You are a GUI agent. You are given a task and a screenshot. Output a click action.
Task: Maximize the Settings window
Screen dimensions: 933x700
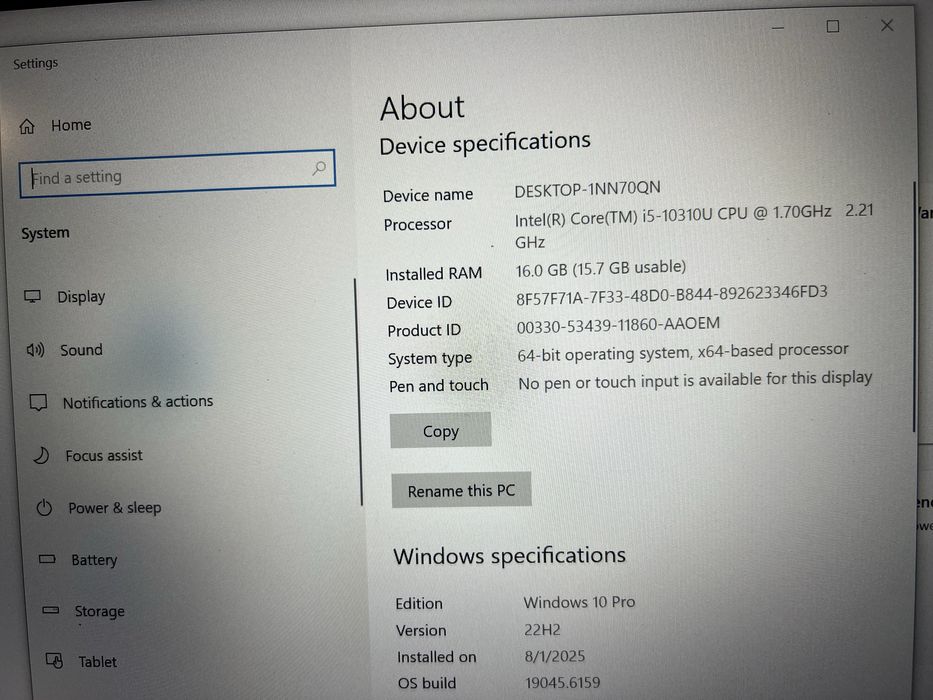pyautogui.click(x=832, y=27)
